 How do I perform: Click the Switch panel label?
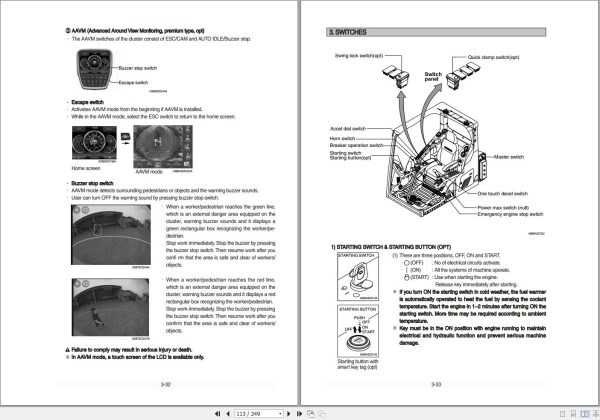tap(433, 77)
